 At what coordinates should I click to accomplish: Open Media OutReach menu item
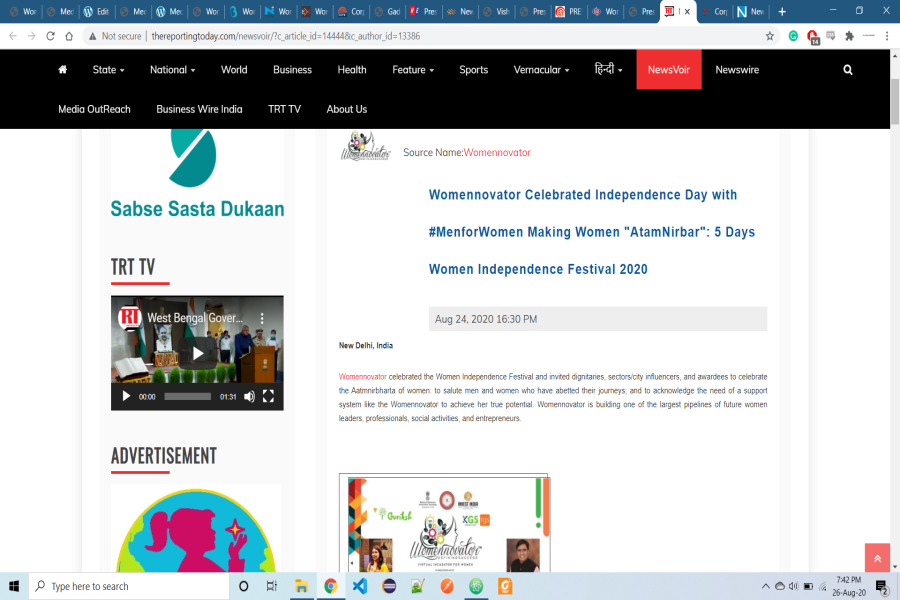[94, 109]
